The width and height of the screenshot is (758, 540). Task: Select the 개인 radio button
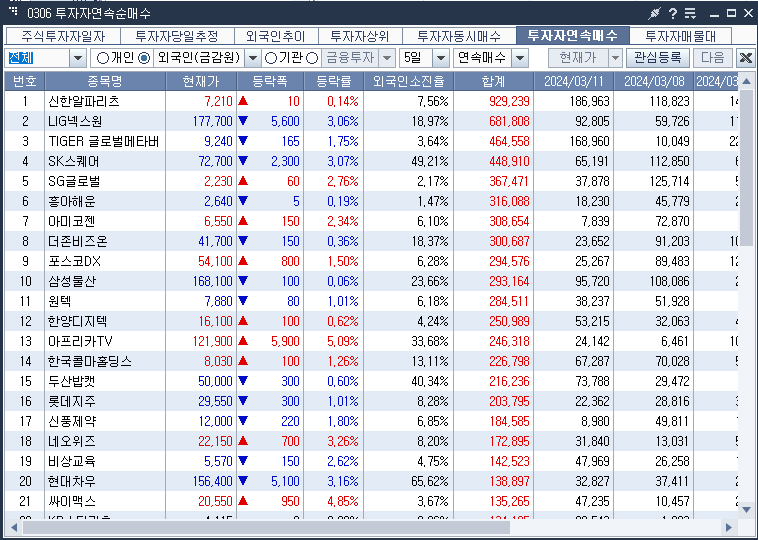click(103, 58)
